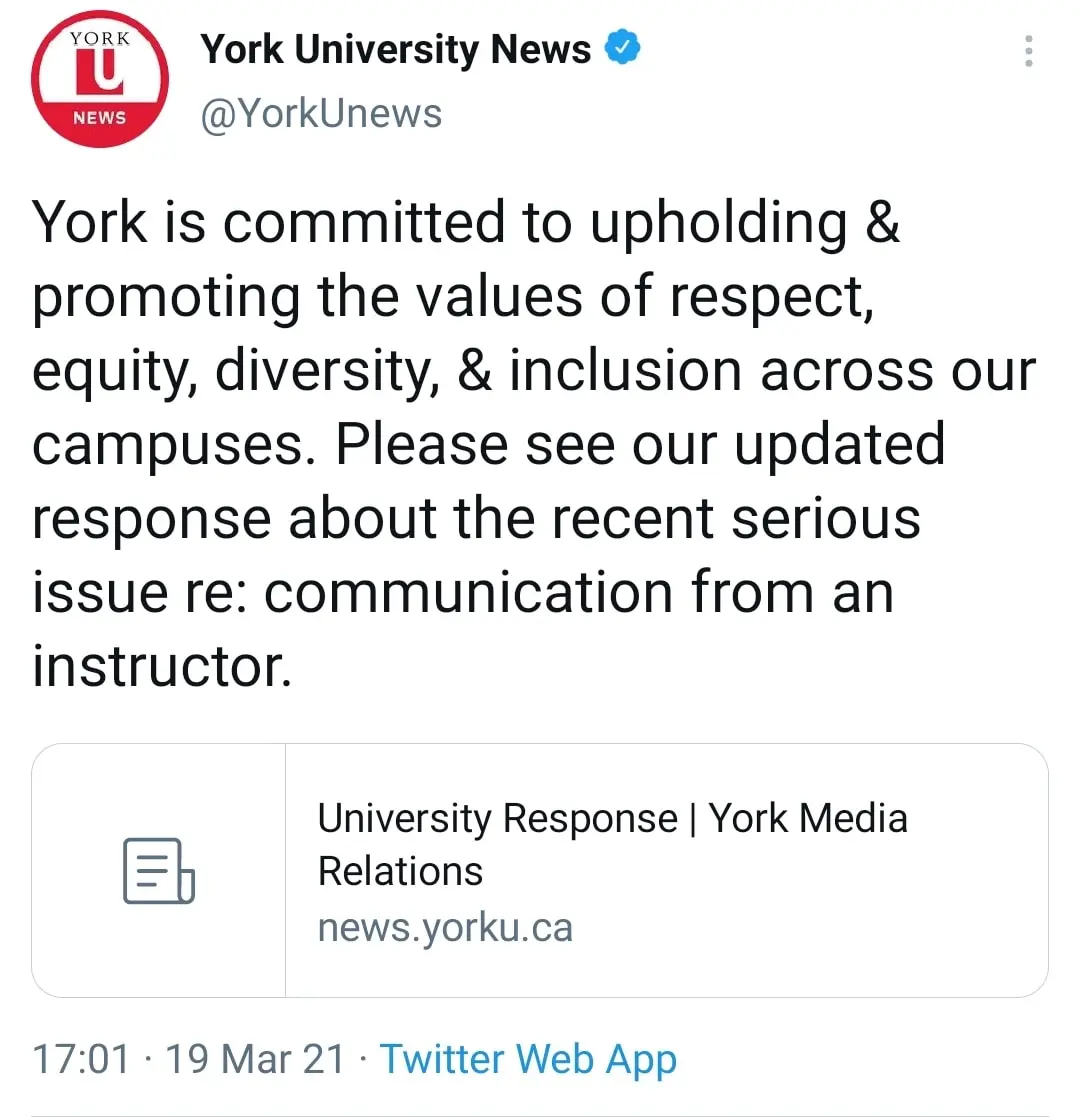Click the line 'response about the recent serious'
Screen dimensions: 1080x1117
click(476, 518)
